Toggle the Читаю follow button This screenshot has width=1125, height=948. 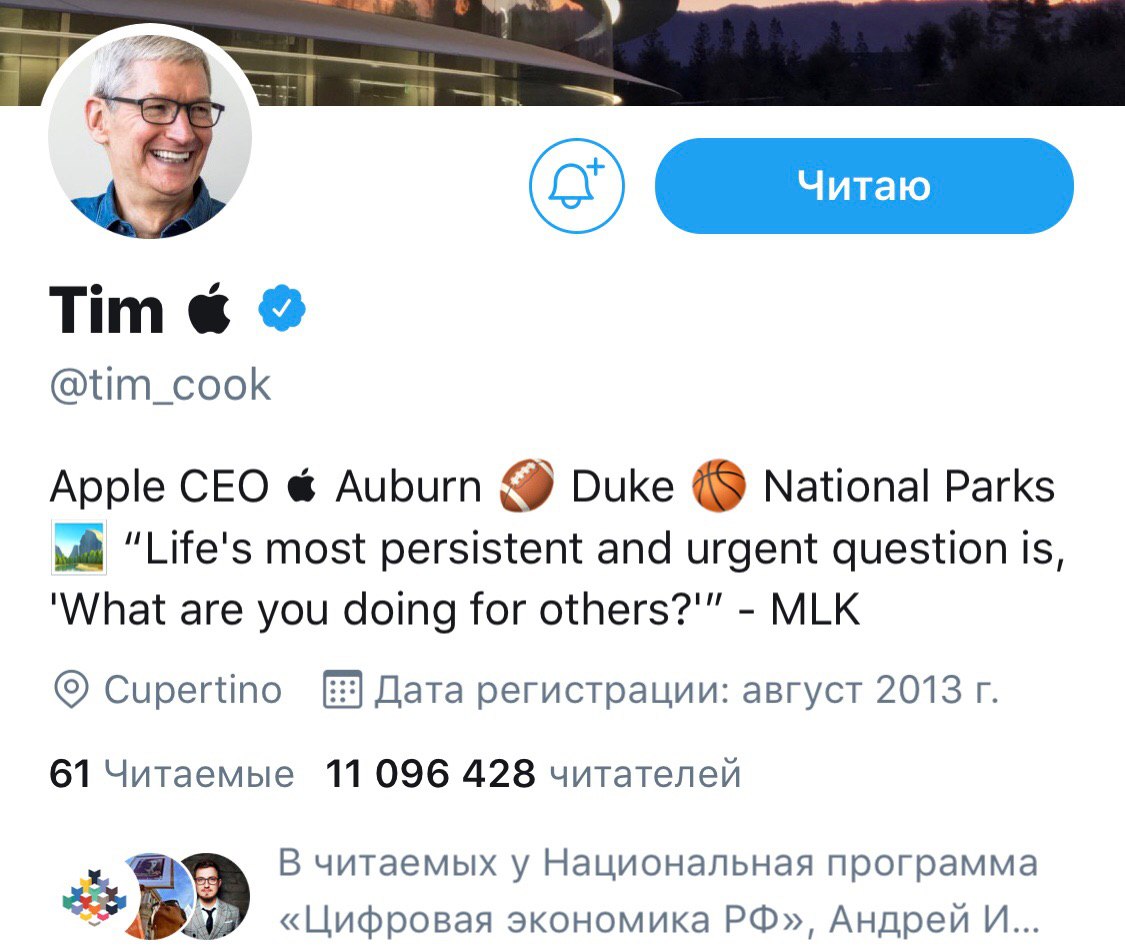tap(864, 185)
